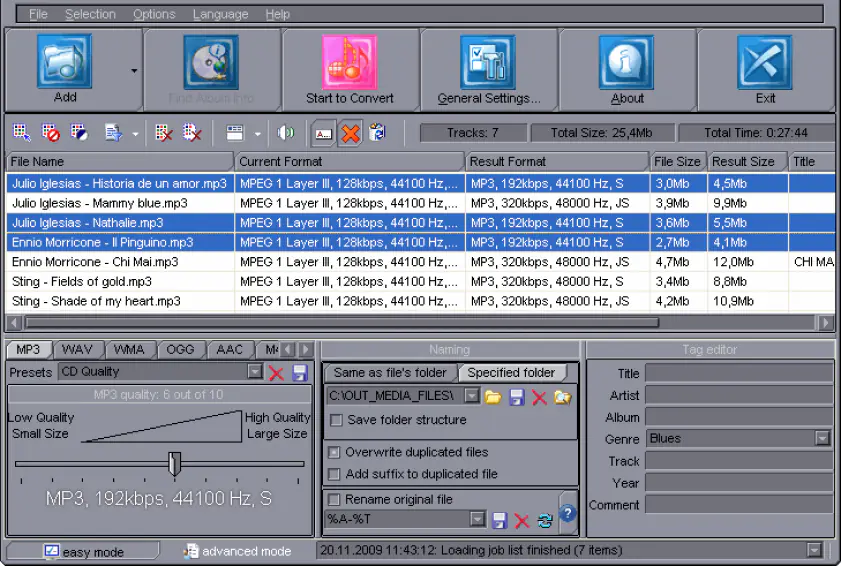Check the Rename original file option

(x=335, y=499)
